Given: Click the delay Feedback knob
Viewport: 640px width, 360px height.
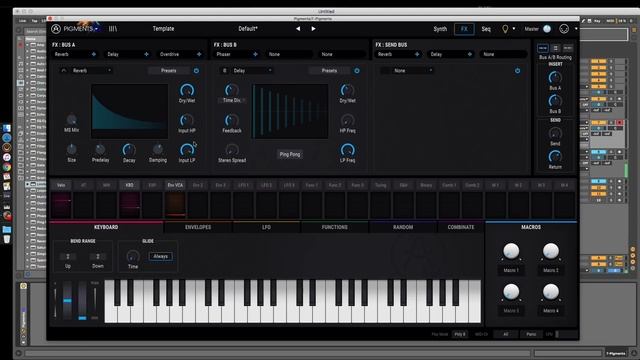Looking at the screenshot, I should click(231, 120).
